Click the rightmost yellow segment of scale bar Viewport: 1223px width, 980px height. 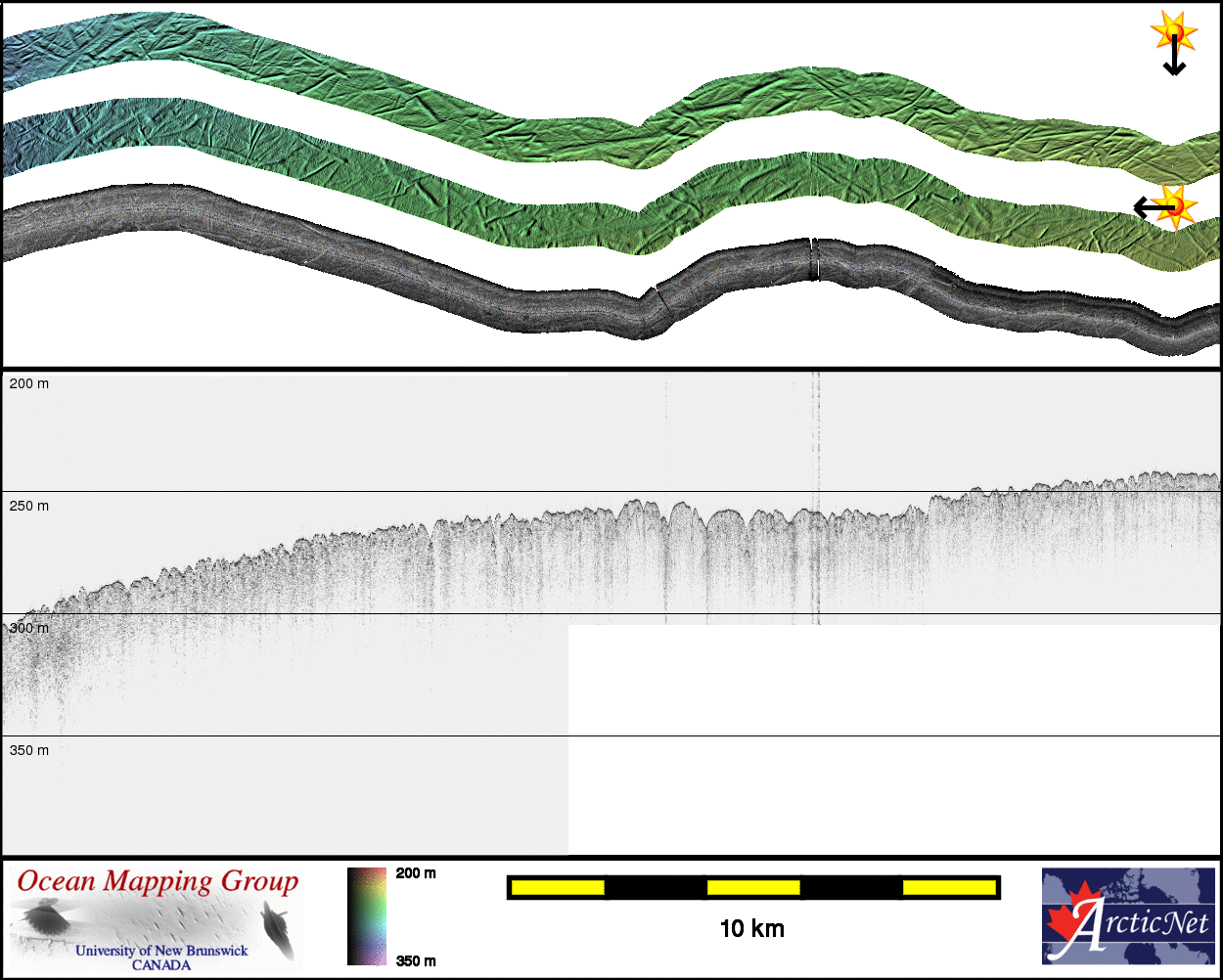(948, 887)
